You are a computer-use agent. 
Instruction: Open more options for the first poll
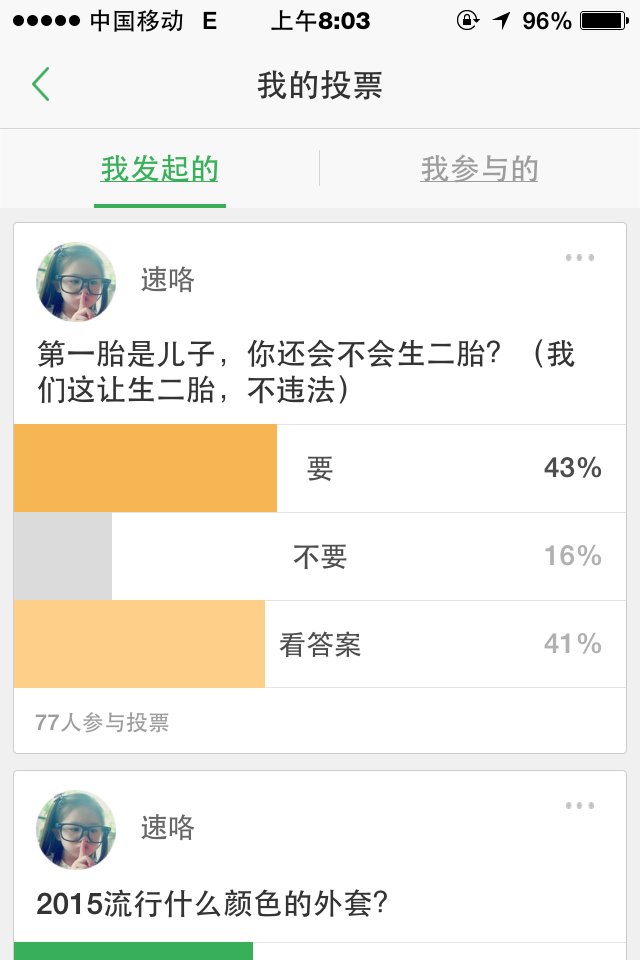[580, 258]
